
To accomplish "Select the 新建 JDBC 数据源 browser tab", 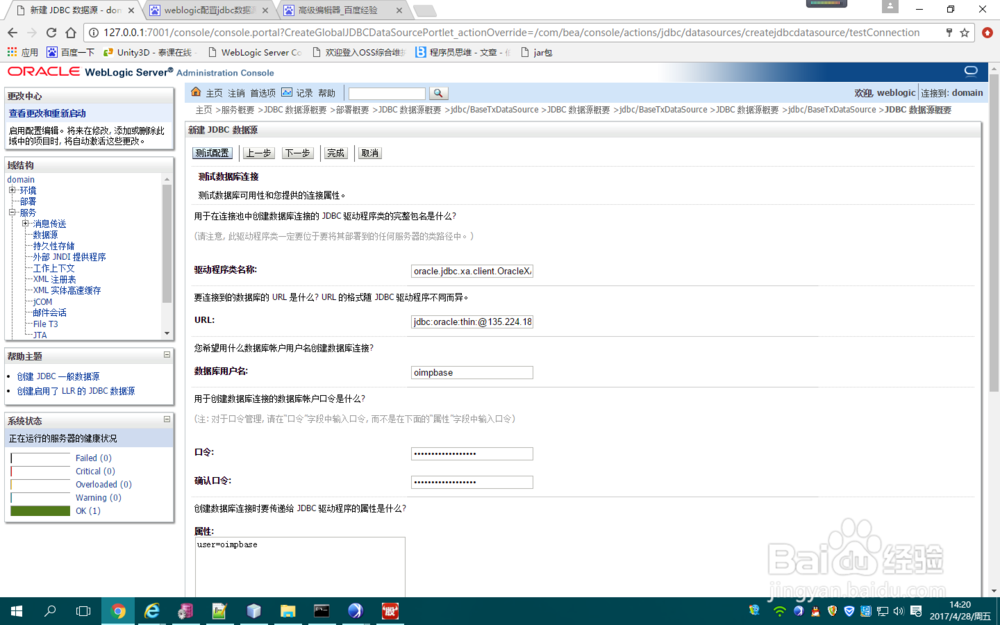I will tap(74, 10).
